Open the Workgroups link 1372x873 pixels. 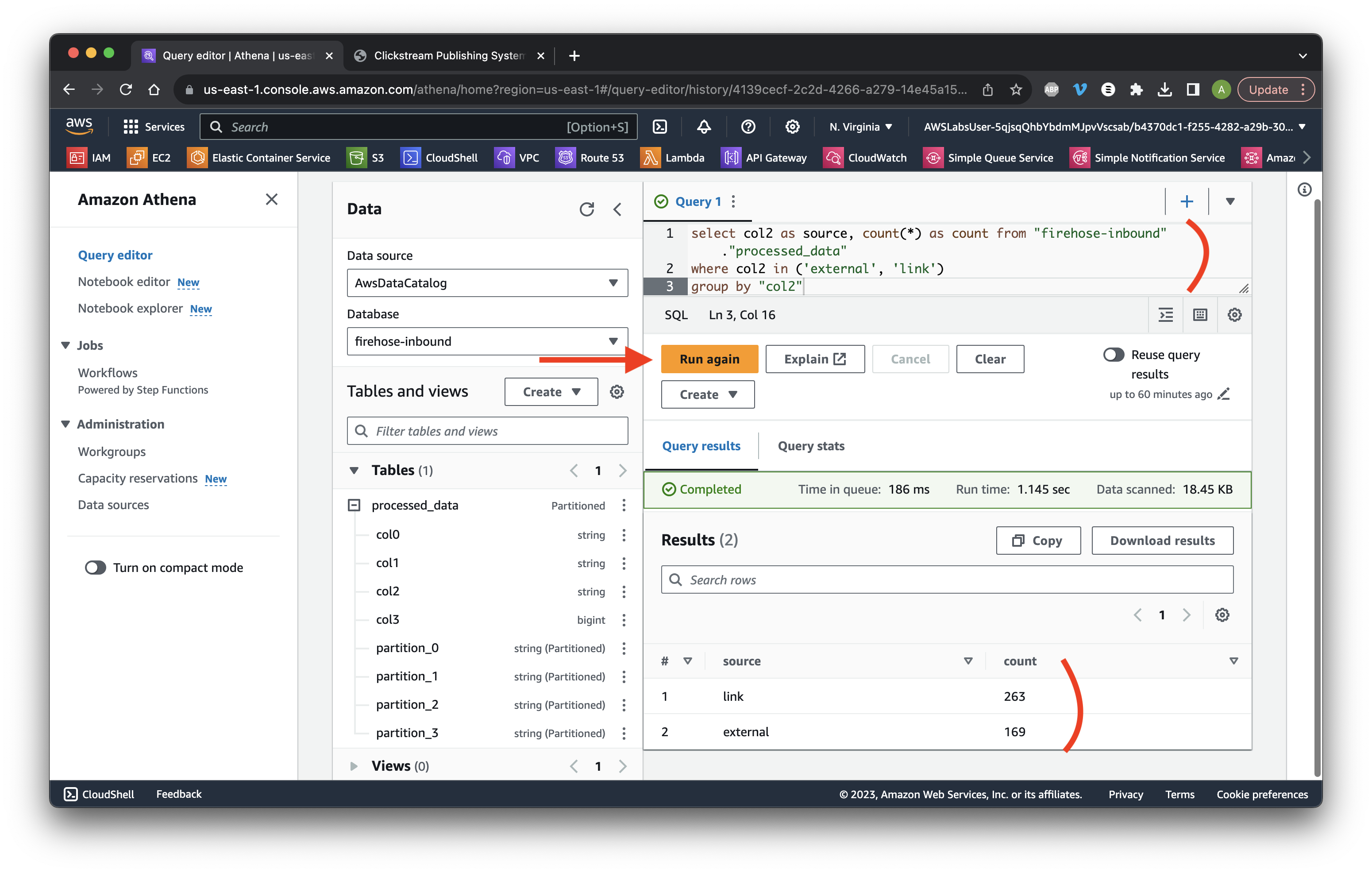[x=112, y=451]
